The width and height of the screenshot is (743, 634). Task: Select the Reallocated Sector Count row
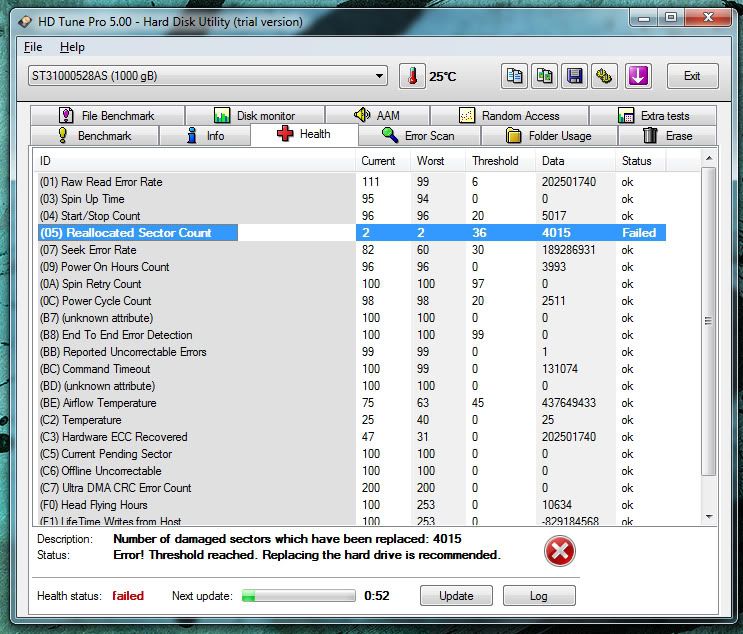tap(138, 233)
